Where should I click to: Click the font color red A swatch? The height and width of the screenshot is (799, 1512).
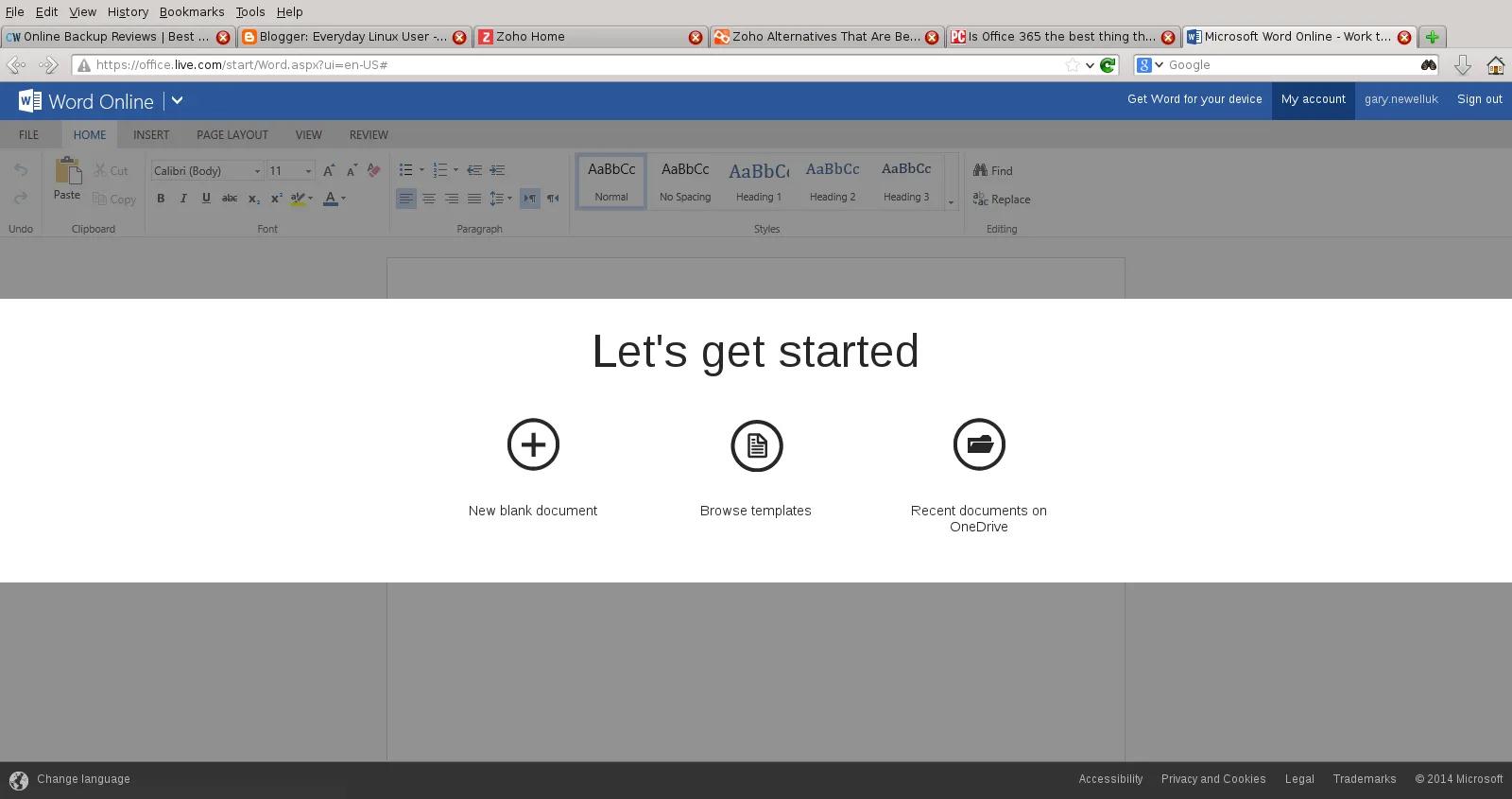click(330, 199)
